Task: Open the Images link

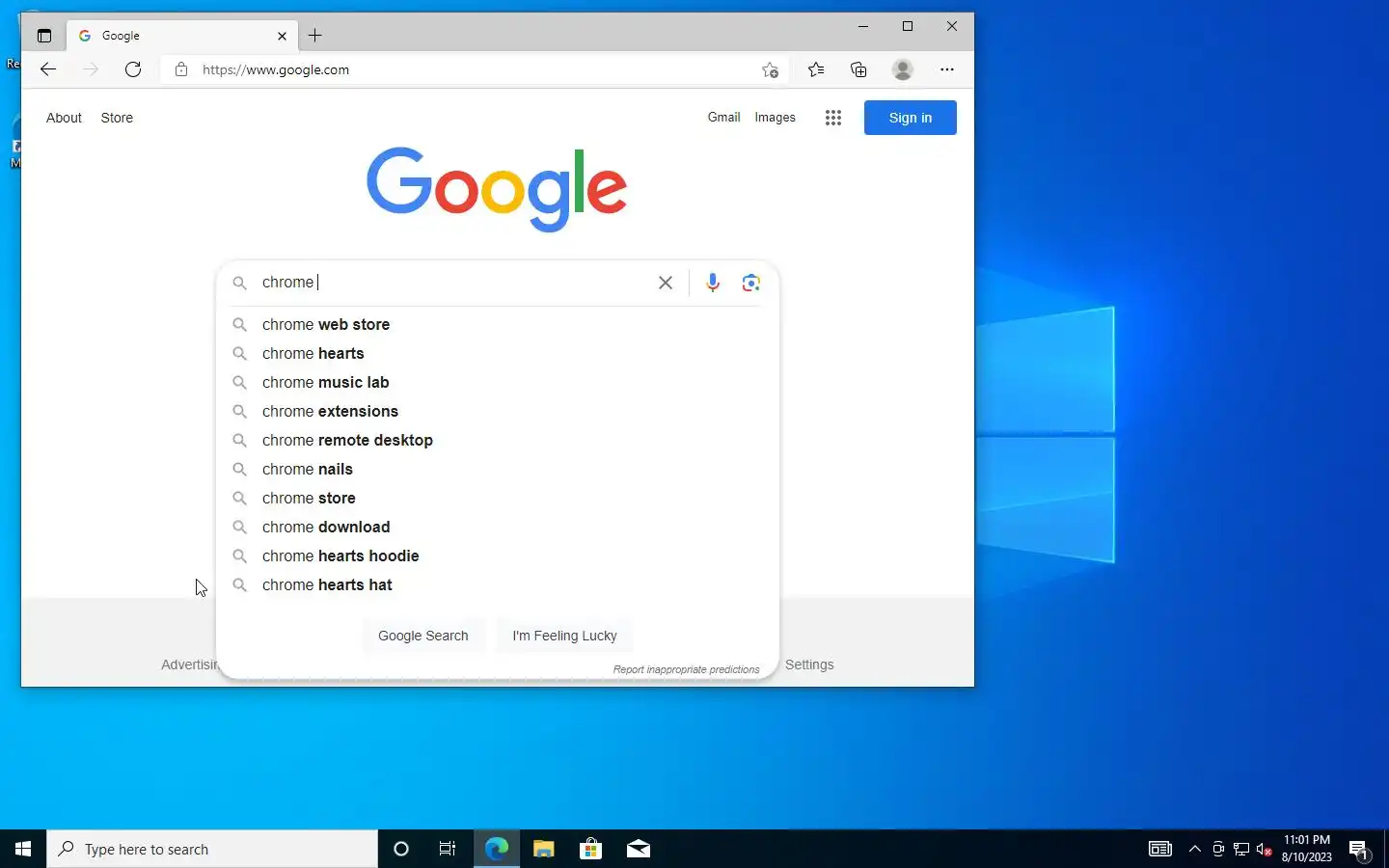Action: coord(775,117)
